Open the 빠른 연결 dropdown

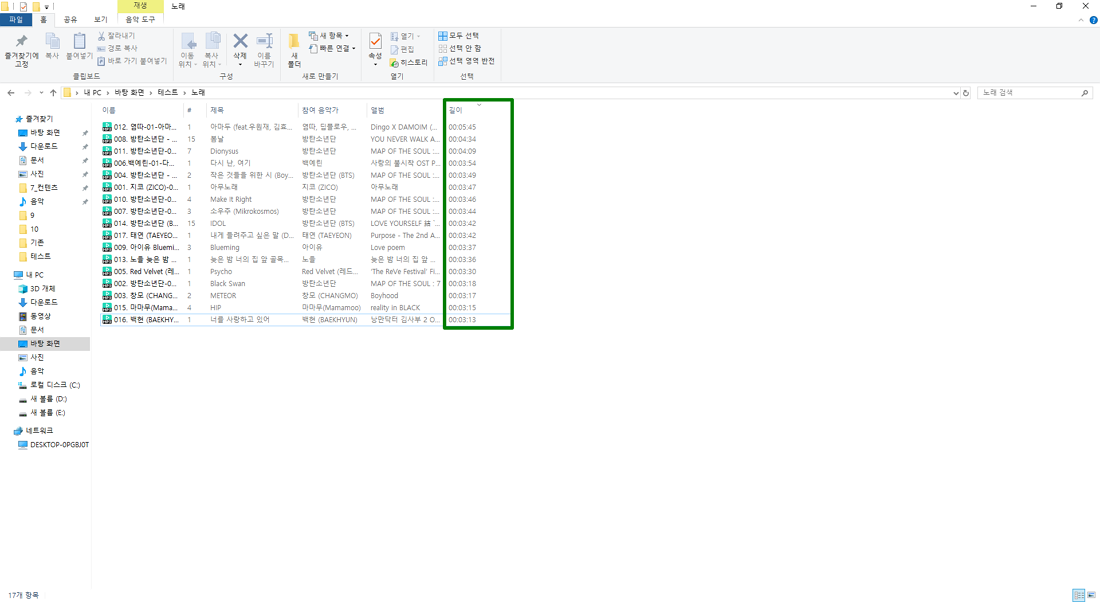333,48
